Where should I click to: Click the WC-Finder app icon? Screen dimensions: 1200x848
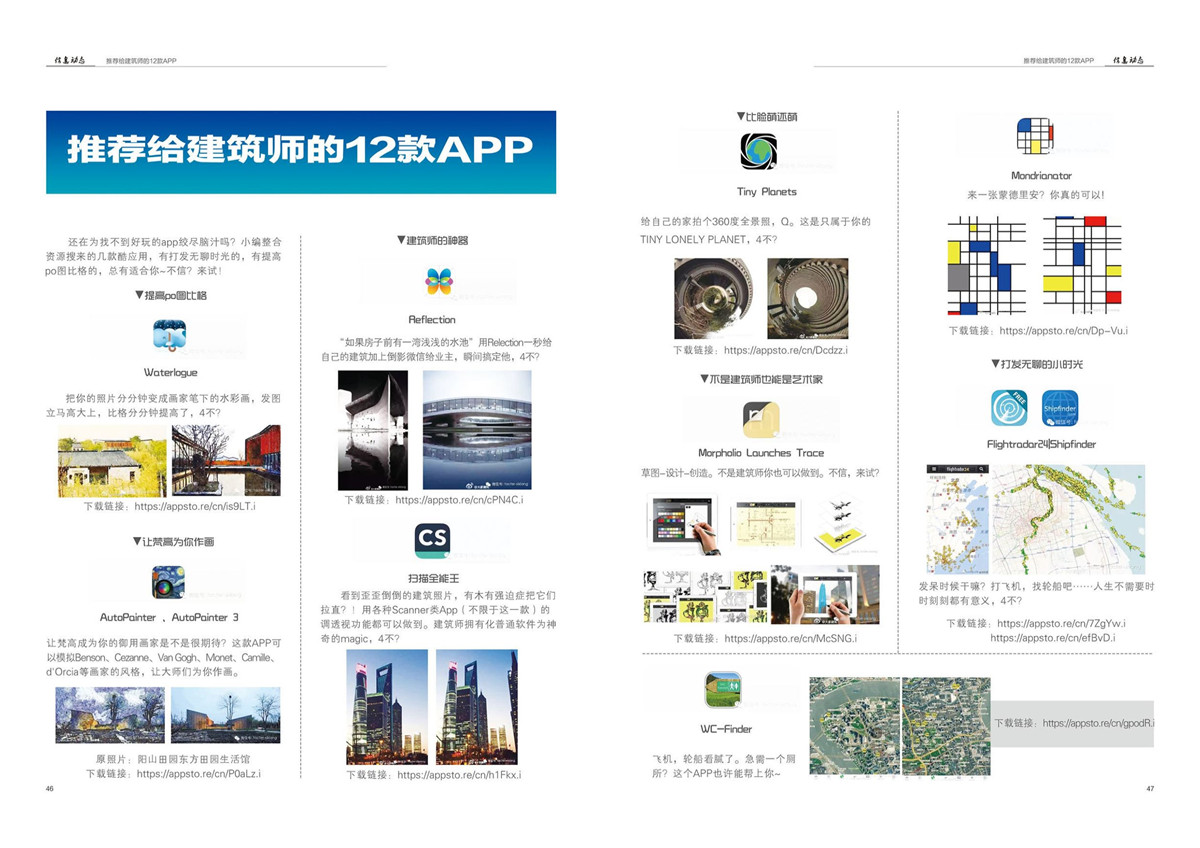click(x=723, y=690)
